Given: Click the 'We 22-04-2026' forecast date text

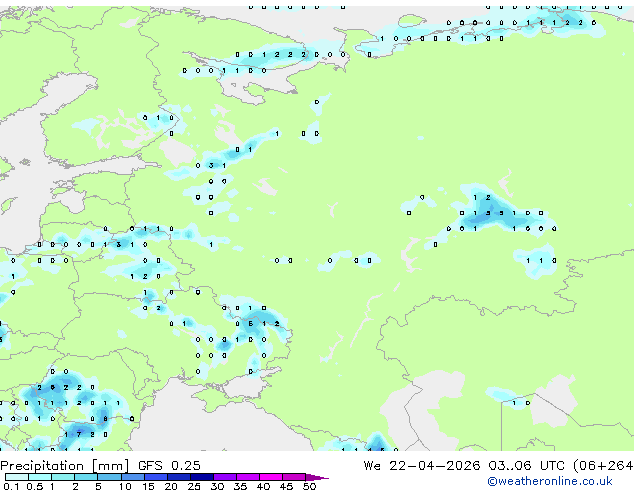Looking at the screenshot, I should pyautogui.click(x=422, y=466).
